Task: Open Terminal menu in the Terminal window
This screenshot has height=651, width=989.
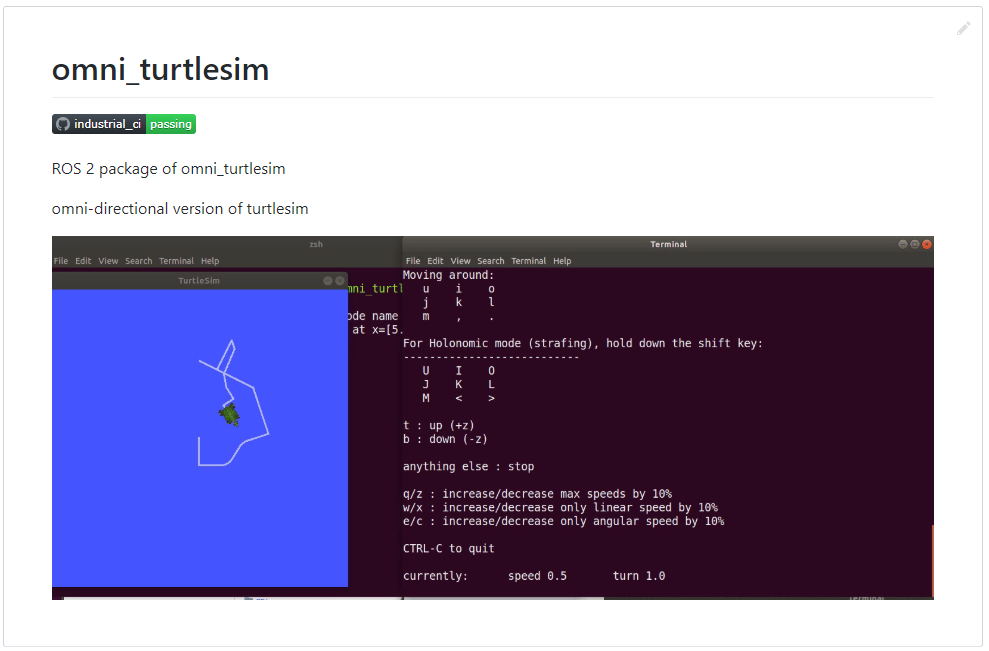Action: pos(528,261)
